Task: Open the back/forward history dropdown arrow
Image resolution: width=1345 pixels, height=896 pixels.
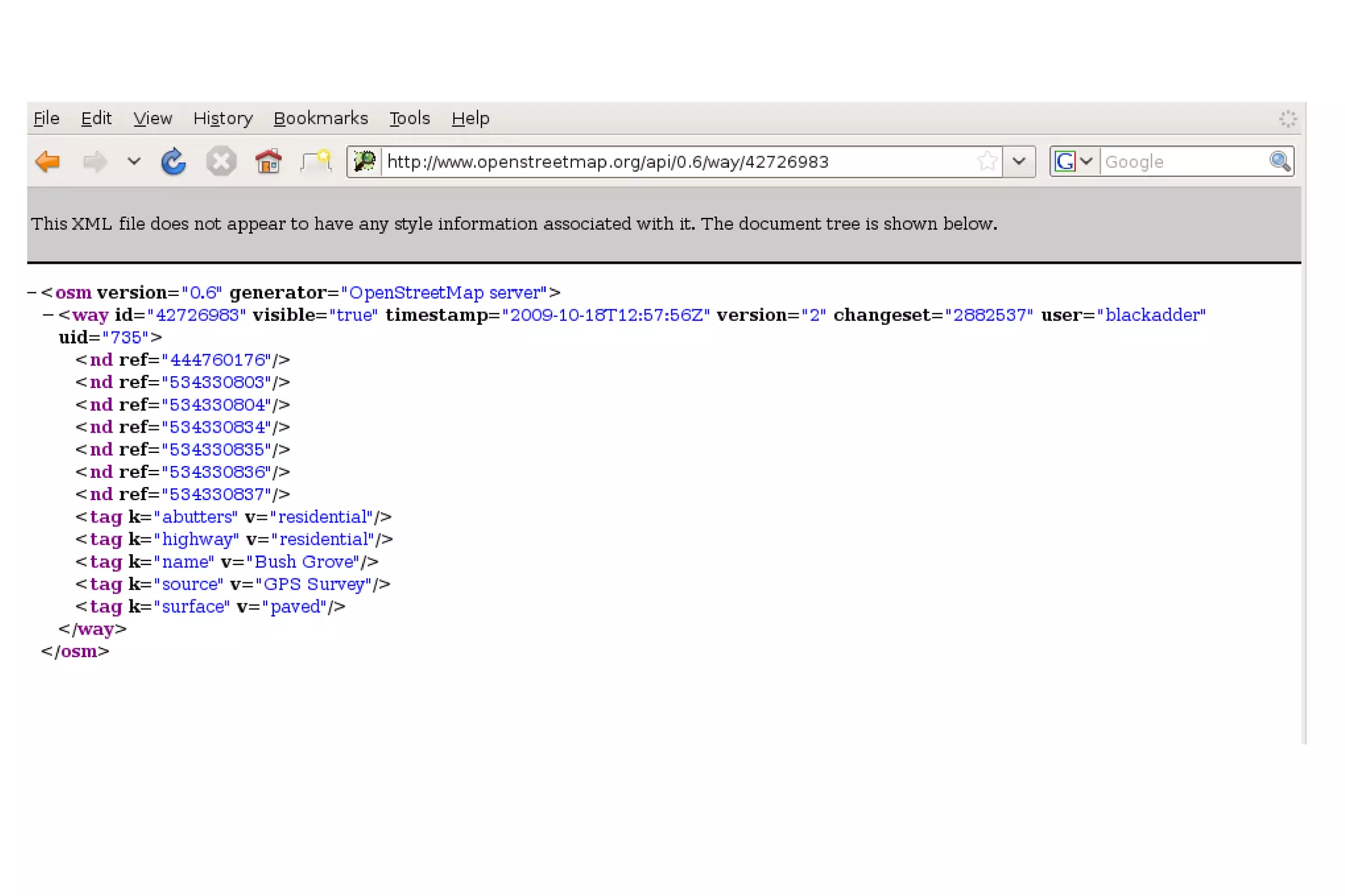Action: pyautogui.click(x=134, y=161)
